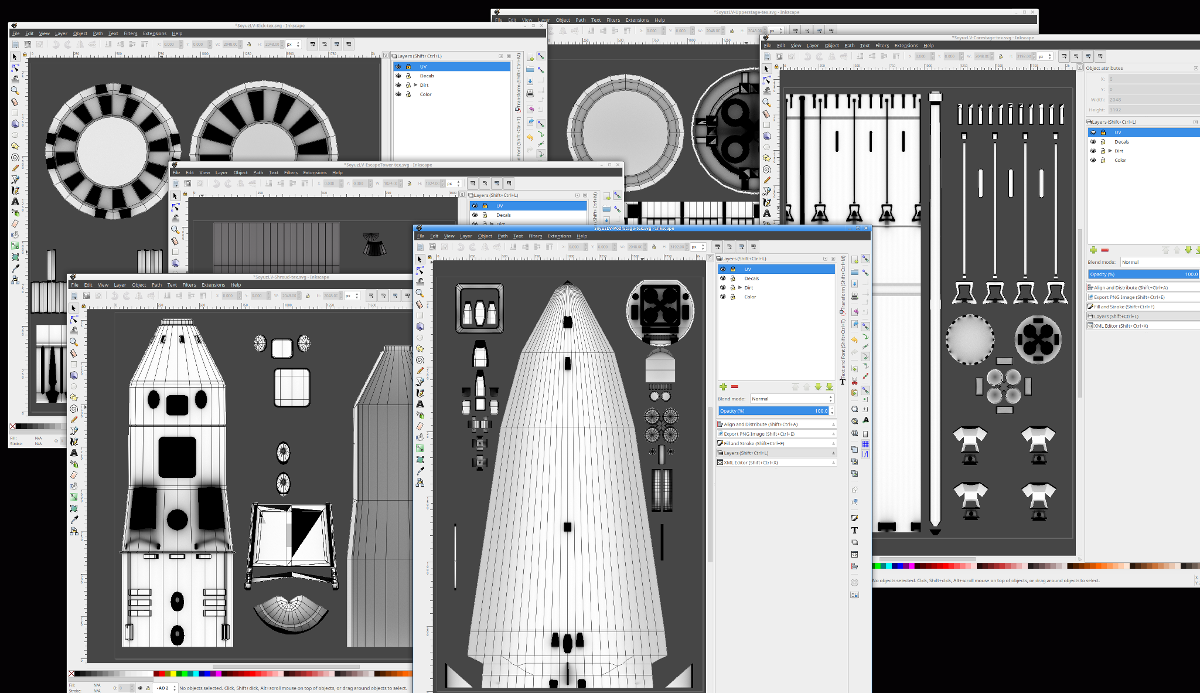Click the Opacity slider in the right window
Viewport: 1200px width, 693px height.
pos(1143,274)
